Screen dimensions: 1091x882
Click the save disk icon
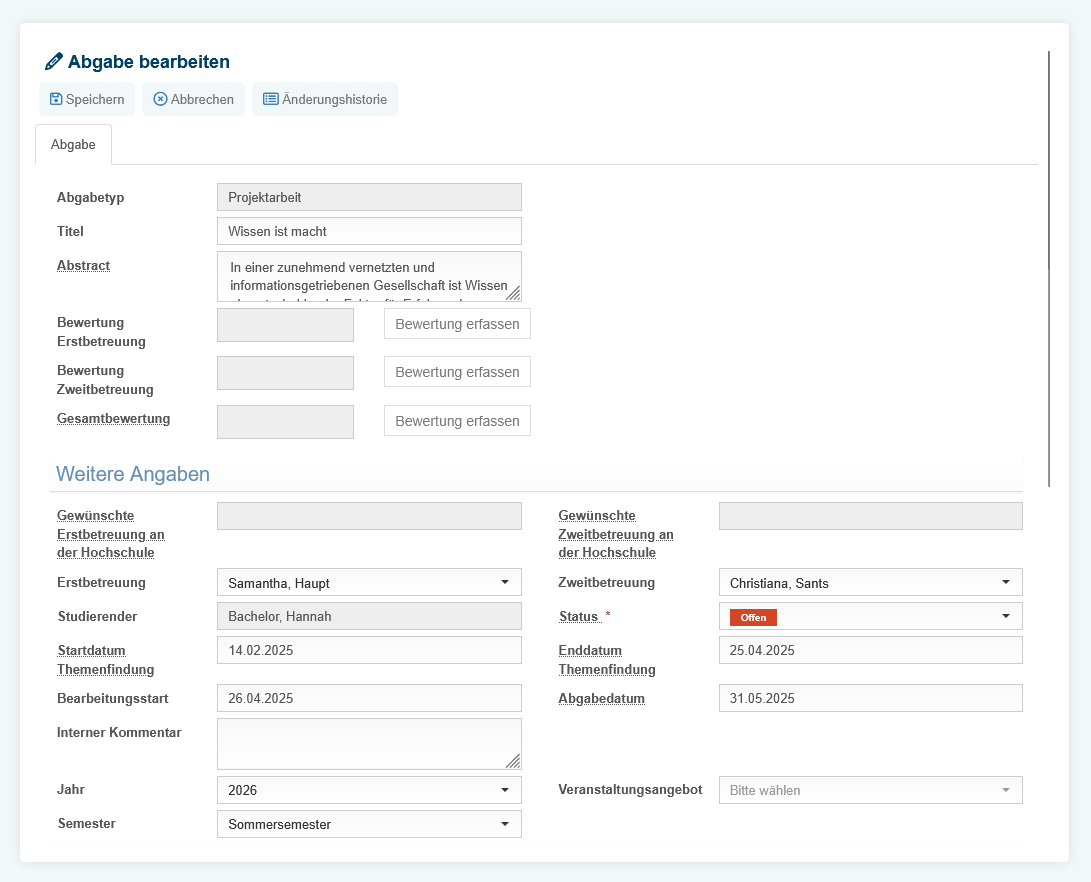click(56, 99)
